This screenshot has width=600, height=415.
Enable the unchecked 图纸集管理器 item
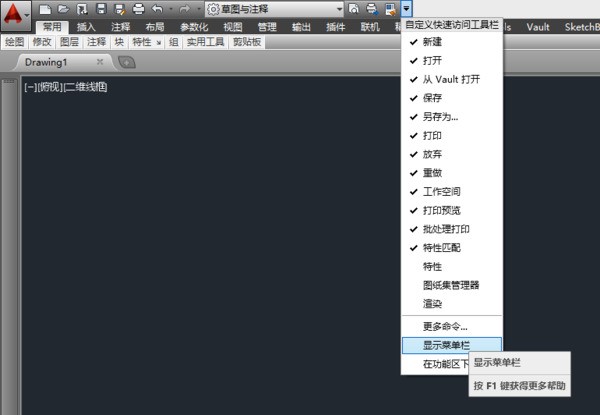[451, 285]
